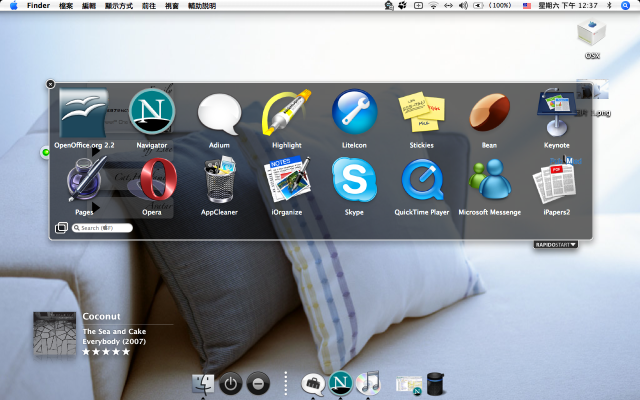Open the 前往 menu
Viewport: 640px width, 400px height.
tap(149, 6)
